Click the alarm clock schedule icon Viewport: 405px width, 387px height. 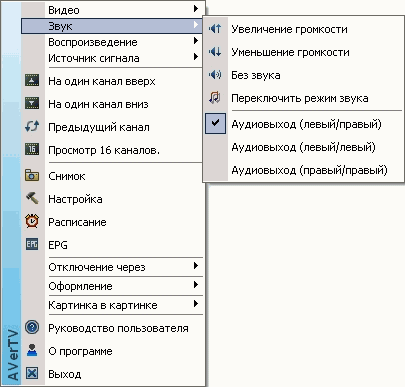coord(32,221)
